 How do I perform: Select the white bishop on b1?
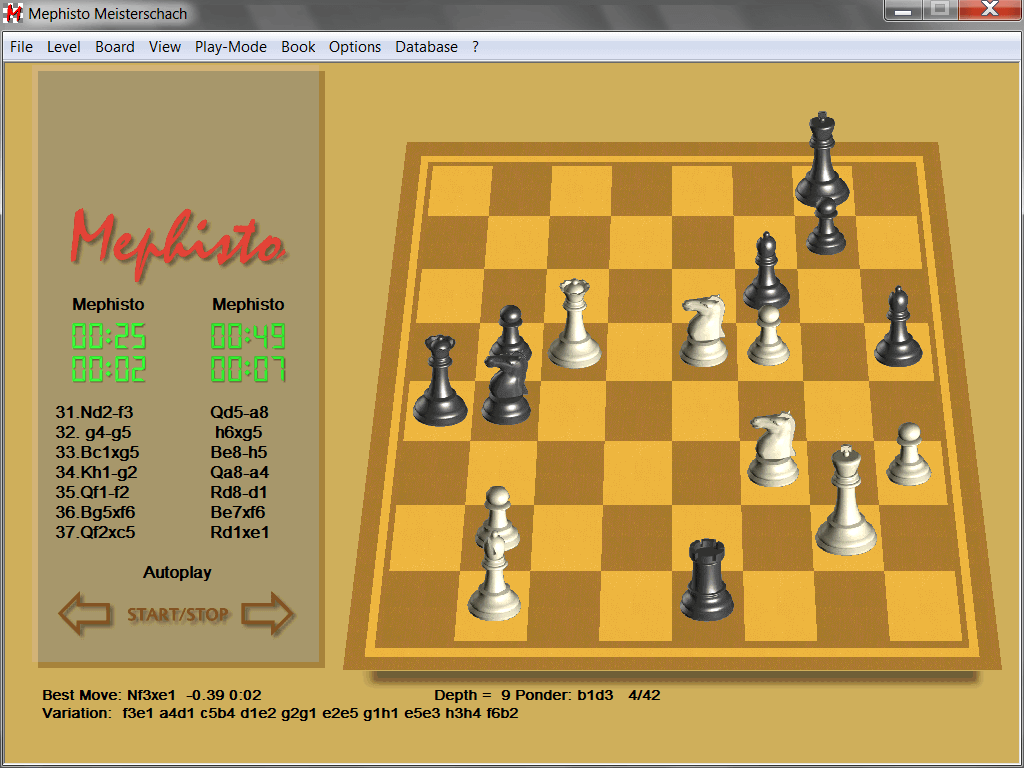tap(494, 577)
